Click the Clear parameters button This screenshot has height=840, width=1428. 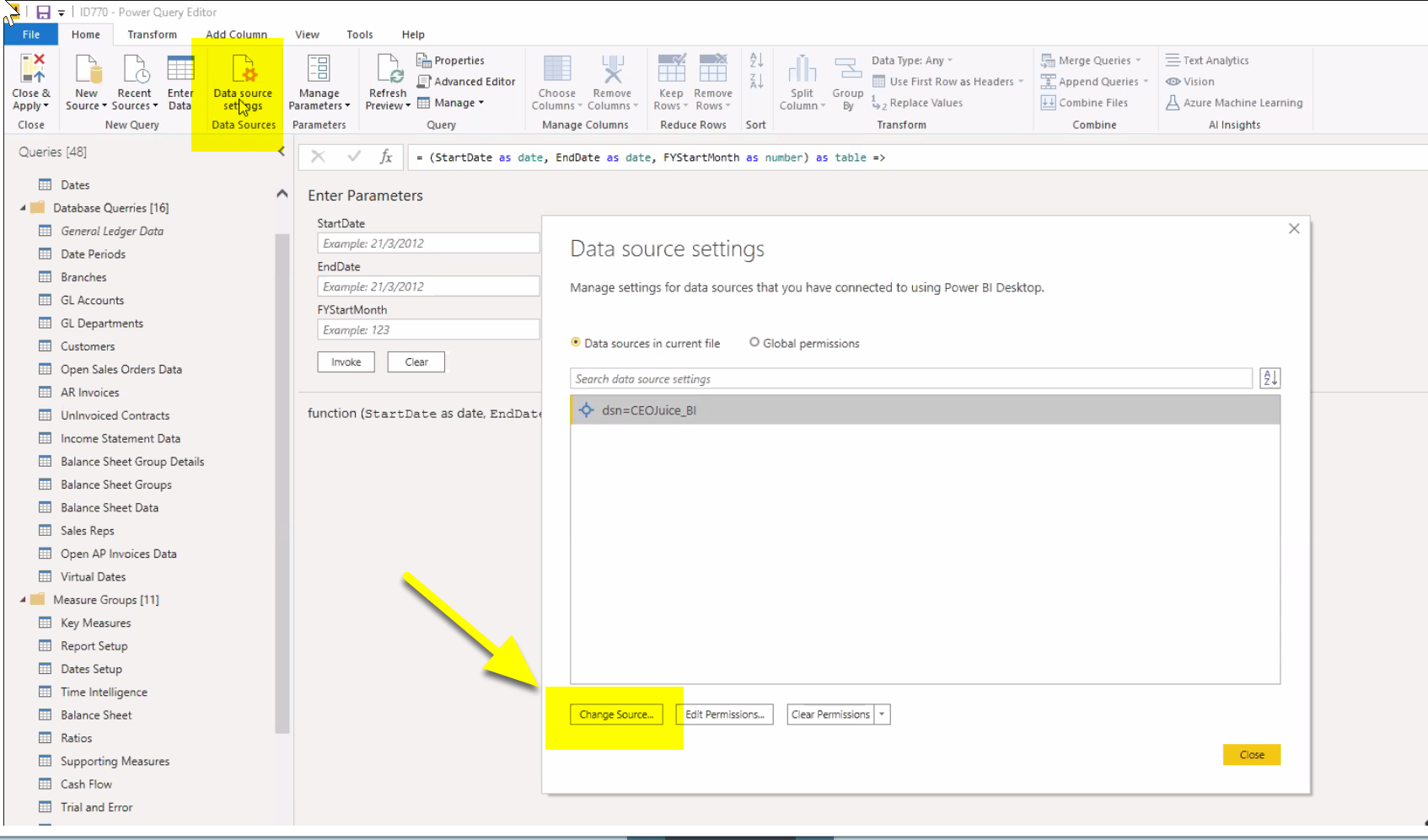coord(416,362)
